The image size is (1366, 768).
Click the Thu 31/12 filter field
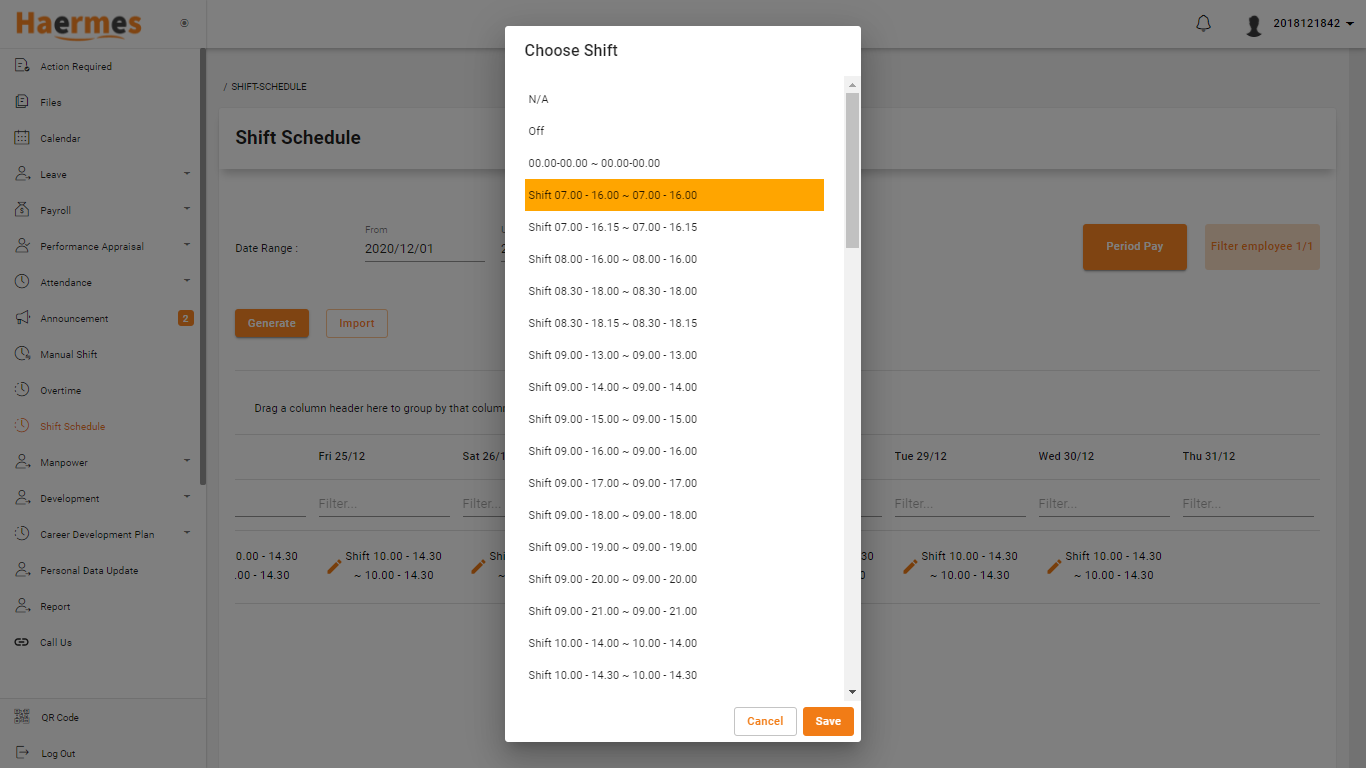click(x=1248, y=504)
